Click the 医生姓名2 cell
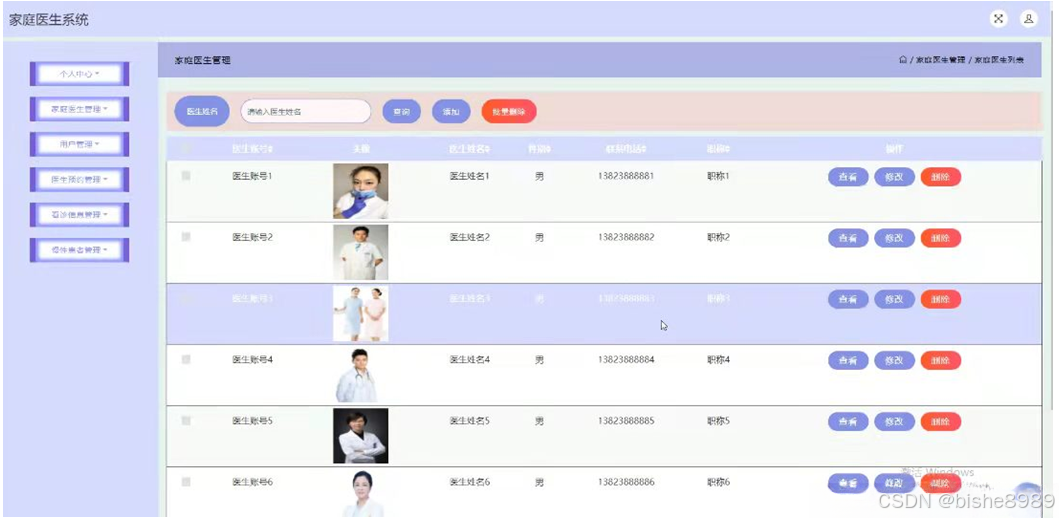Image resolution: width=1059 pixels, height=518 pixels. [469, 237]
